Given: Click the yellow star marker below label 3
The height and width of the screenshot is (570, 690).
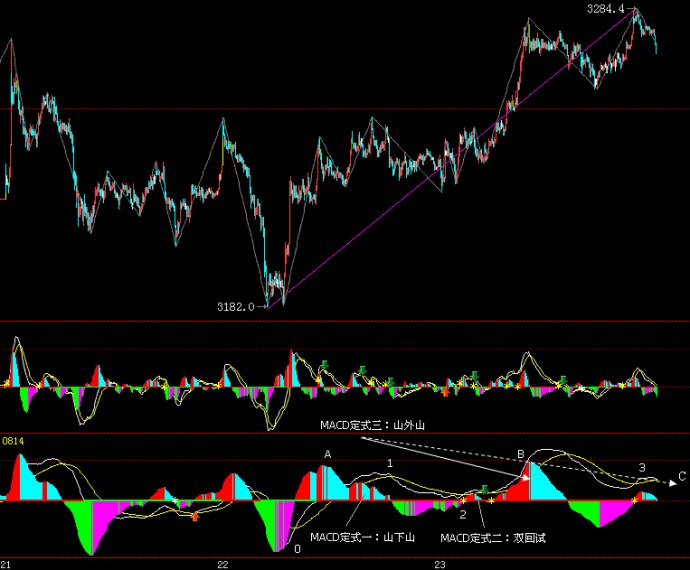Looking at the screenshot, I should coord(634,500).
